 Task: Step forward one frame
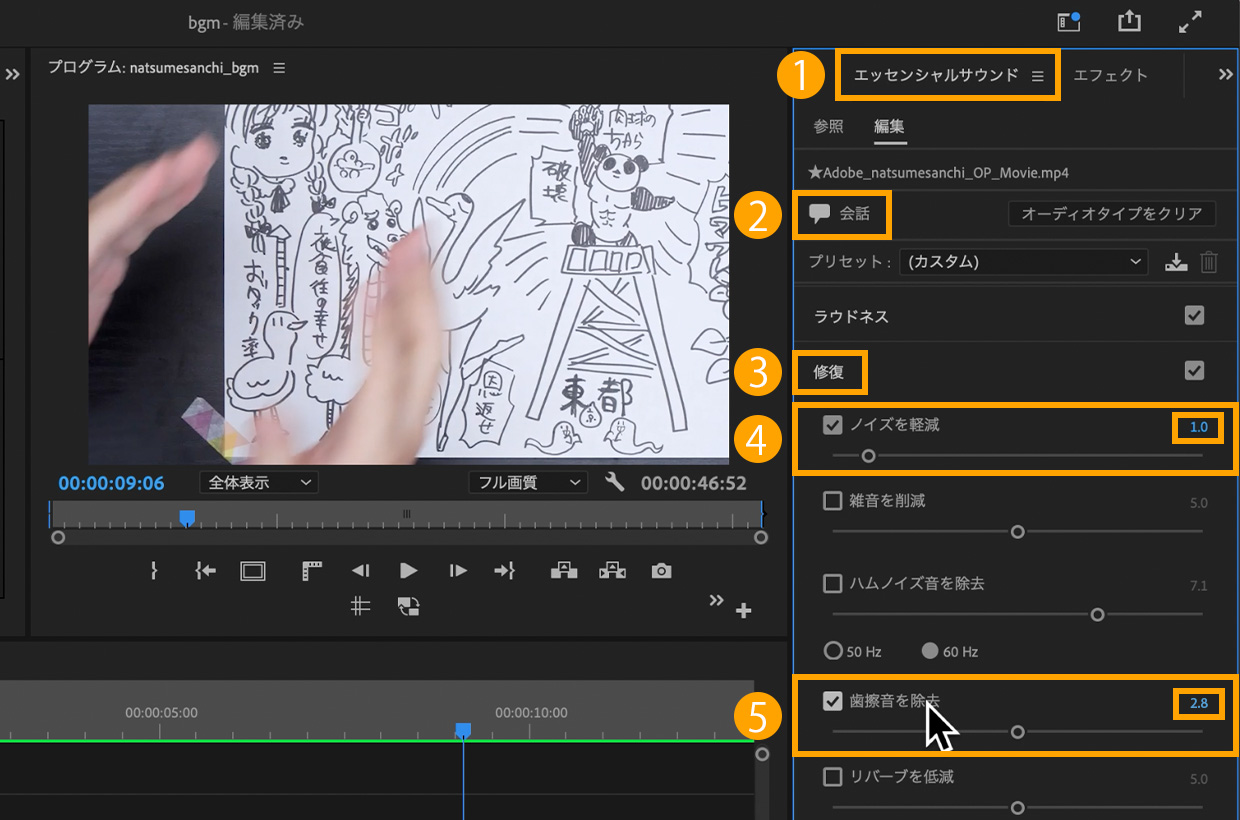coord(458,571)
